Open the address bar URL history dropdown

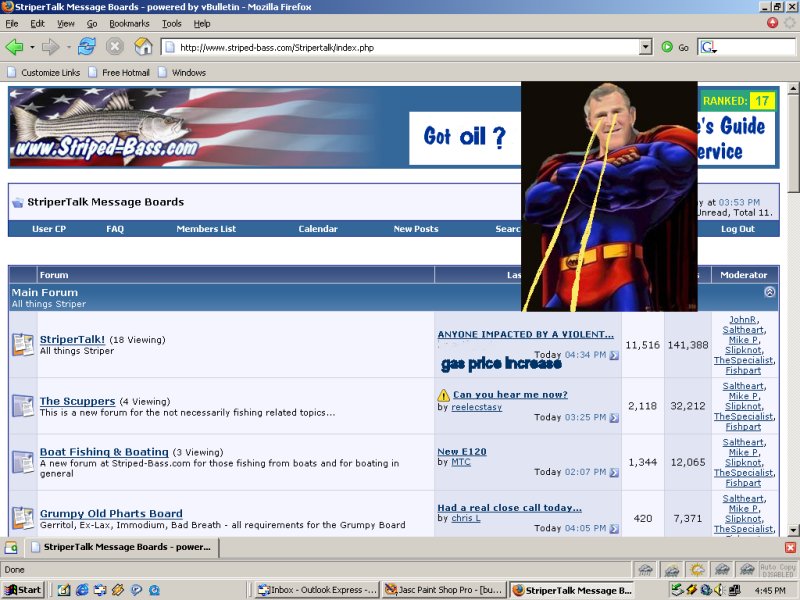[645, 47]
